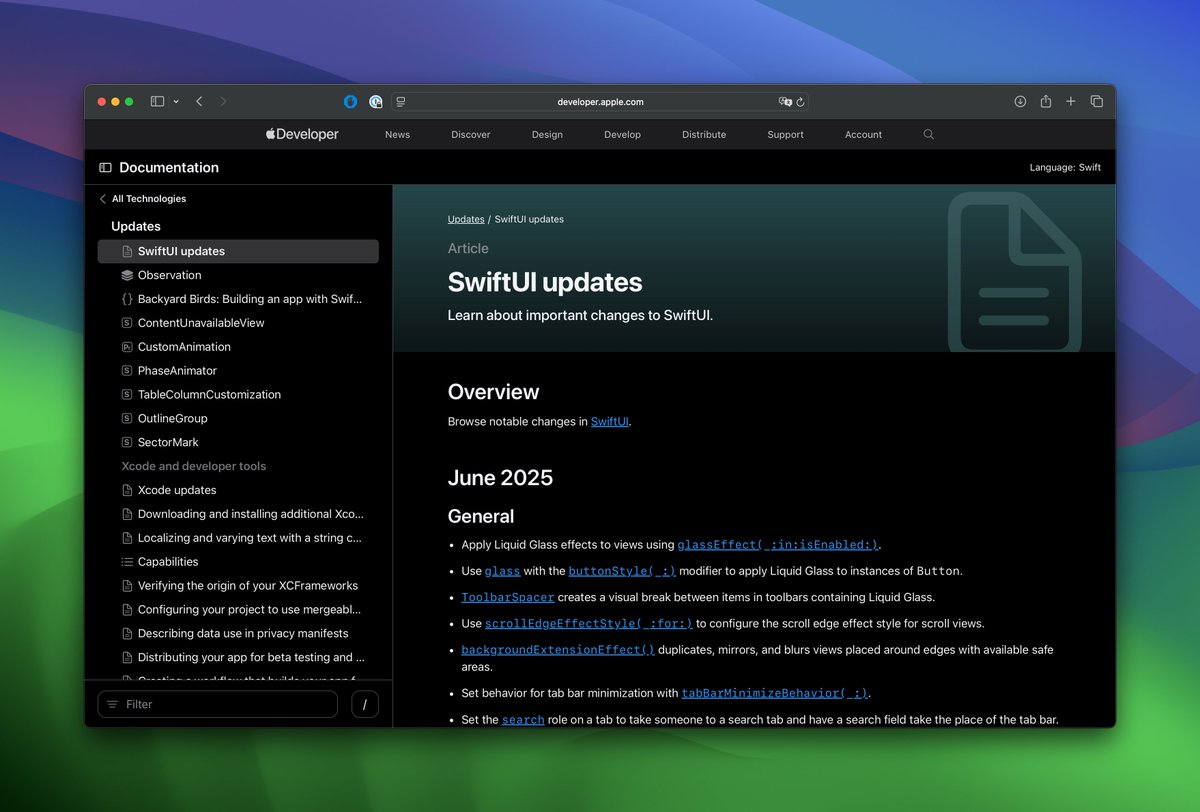Screen dimensions: 1200x812
Task: Open the Account menu item
Action: pyautogui.click(x=863, y=134)
